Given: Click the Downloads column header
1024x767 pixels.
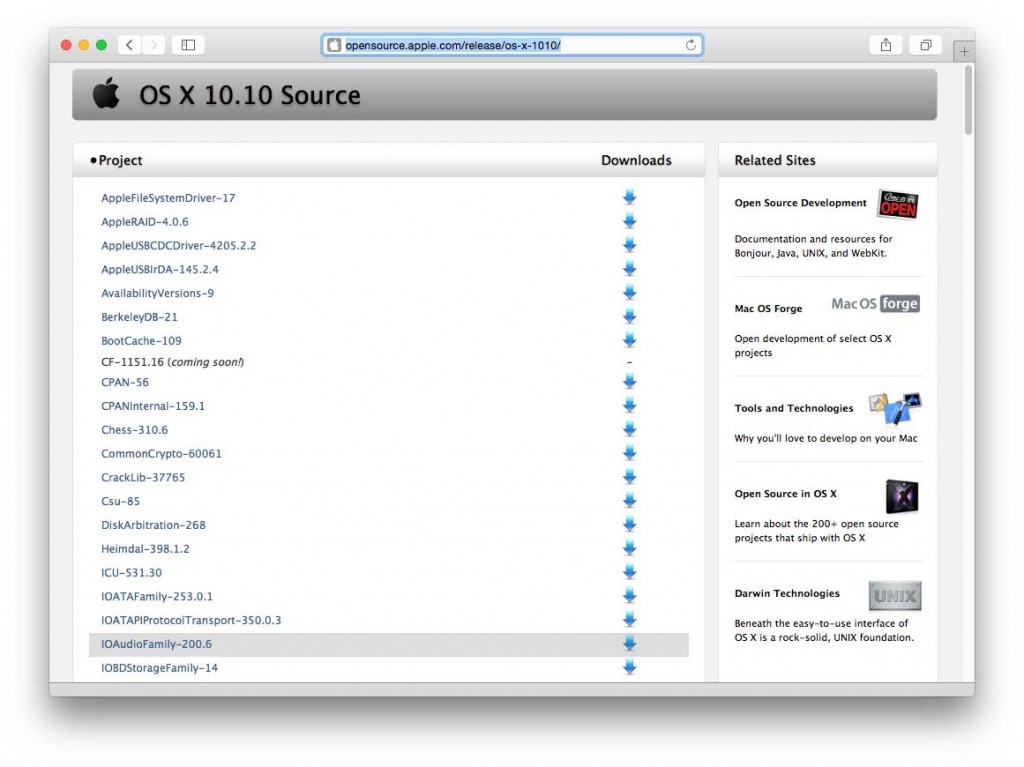Looking at the screenshot, I should (x=636, y=160).
